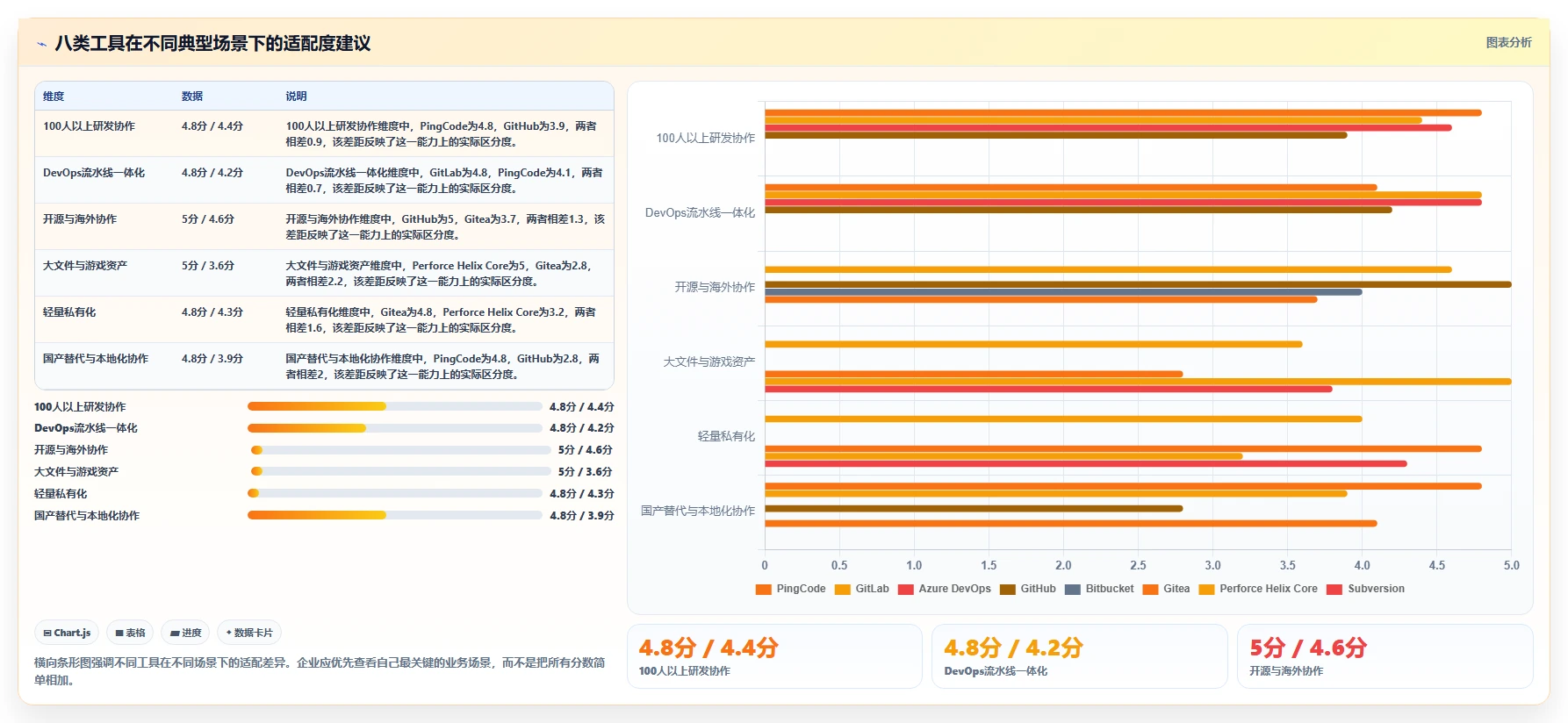Click the 4.8分 / 4.3分 value in the table
This screenshot has height=723, width=1568.
[212, 312]
